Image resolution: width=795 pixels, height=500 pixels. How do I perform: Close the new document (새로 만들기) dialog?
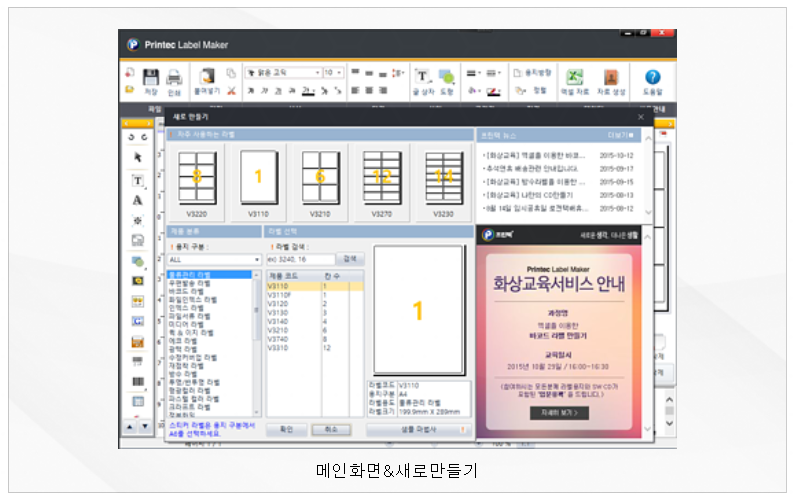(x=641, y=117)
